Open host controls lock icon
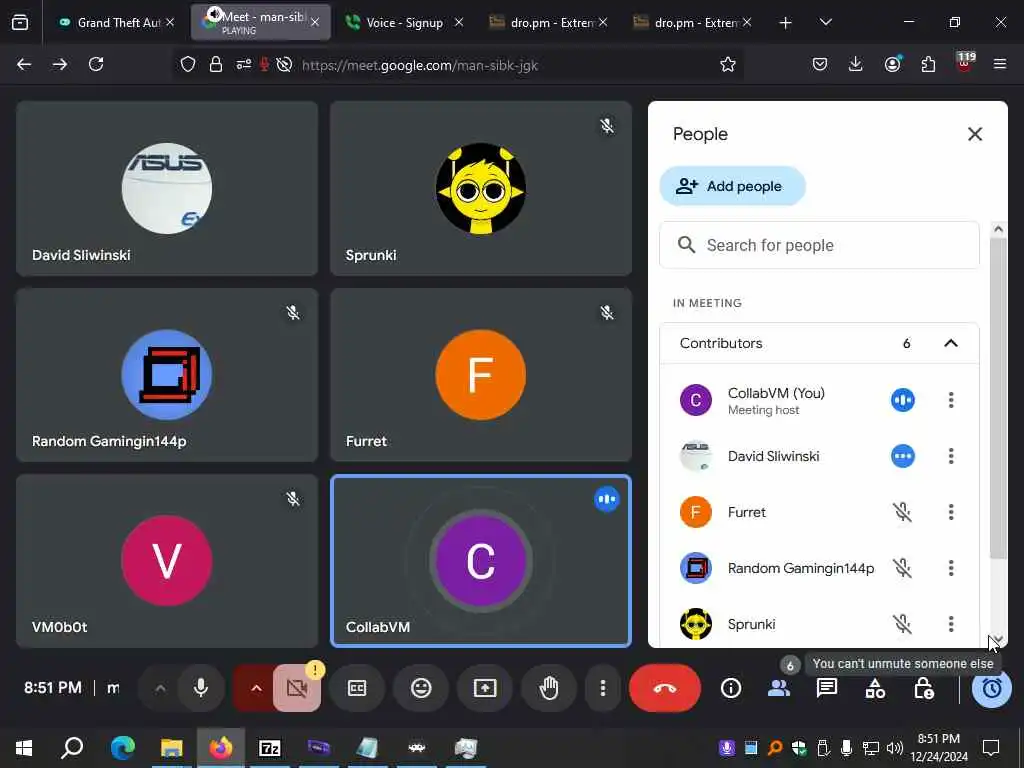This screenshot has width=1024, height=768. pyautogui.click(x=923, y=688)
